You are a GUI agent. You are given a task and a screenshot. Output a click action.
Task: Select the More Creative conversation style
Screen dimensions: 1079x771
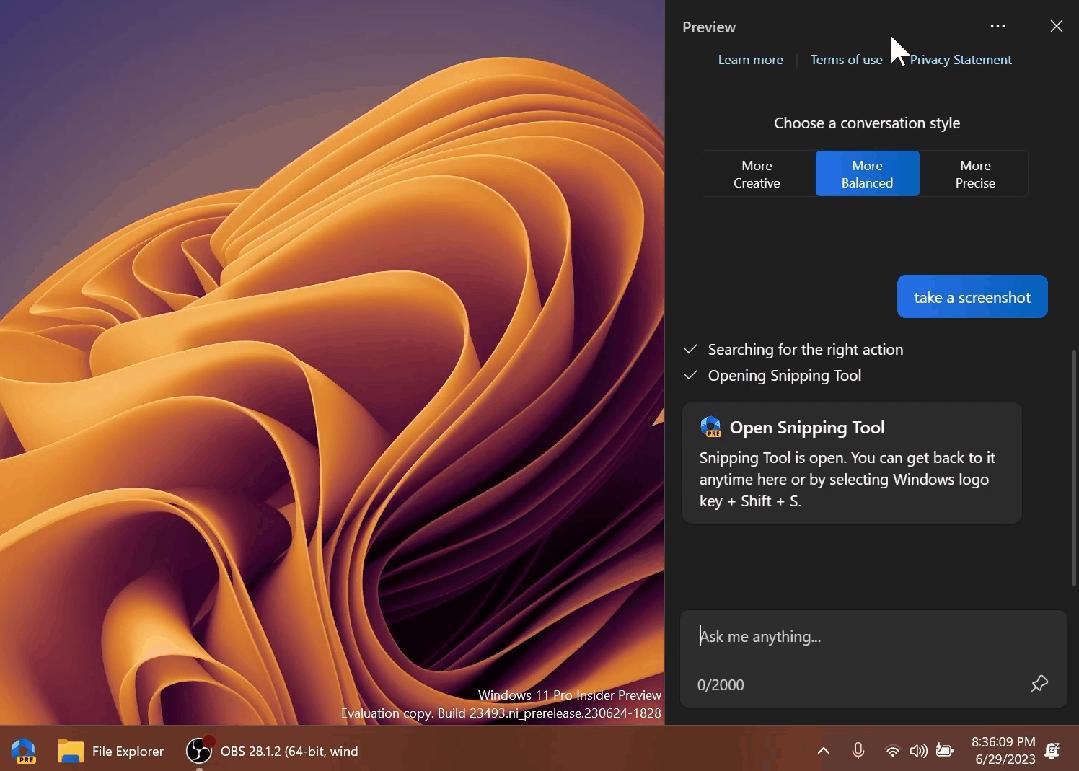pos(757,174)
